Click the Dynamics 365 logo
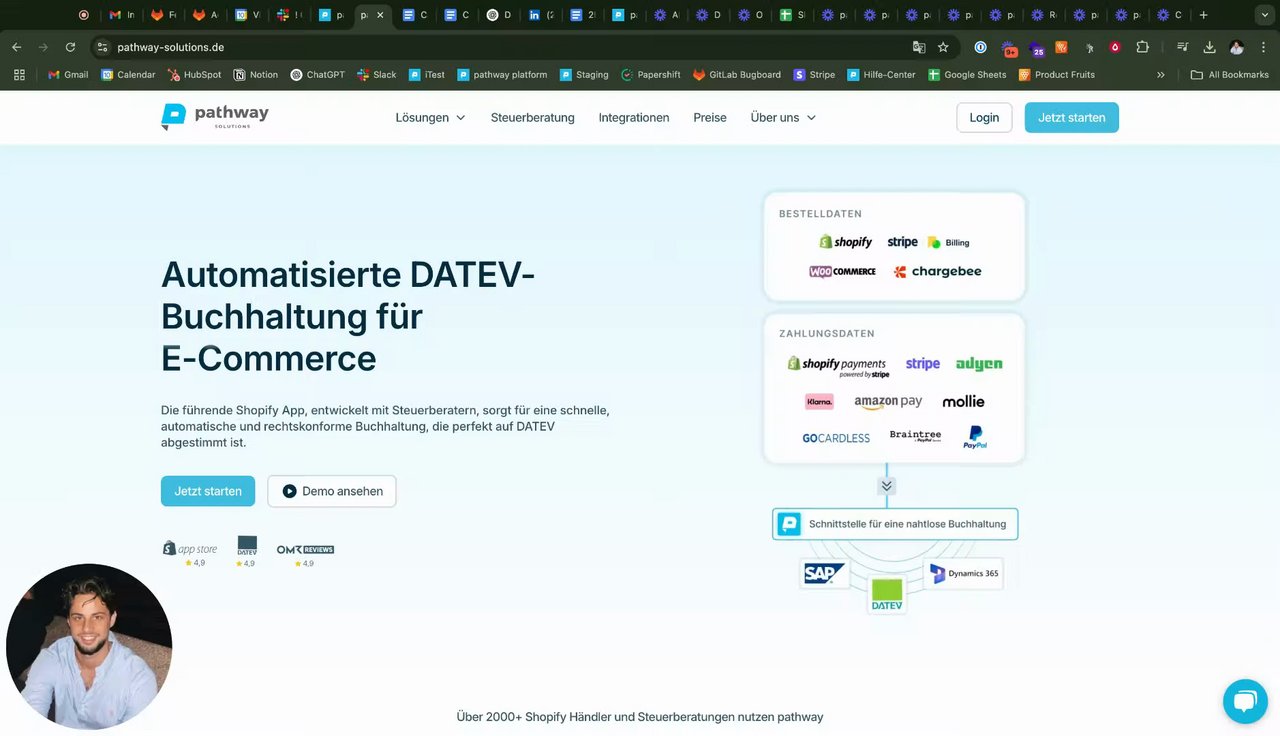1280x736 pixels. click(963, 573)
